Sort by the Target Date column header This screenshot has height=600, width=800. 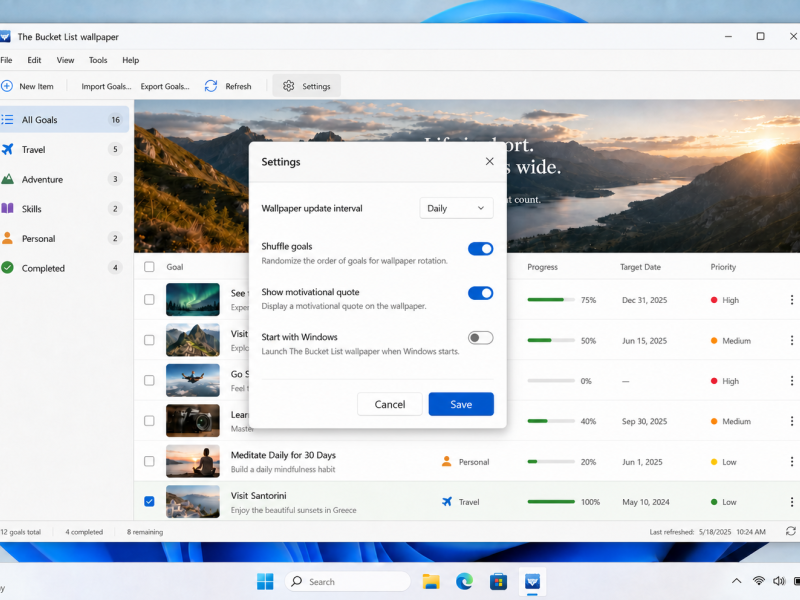640,267
